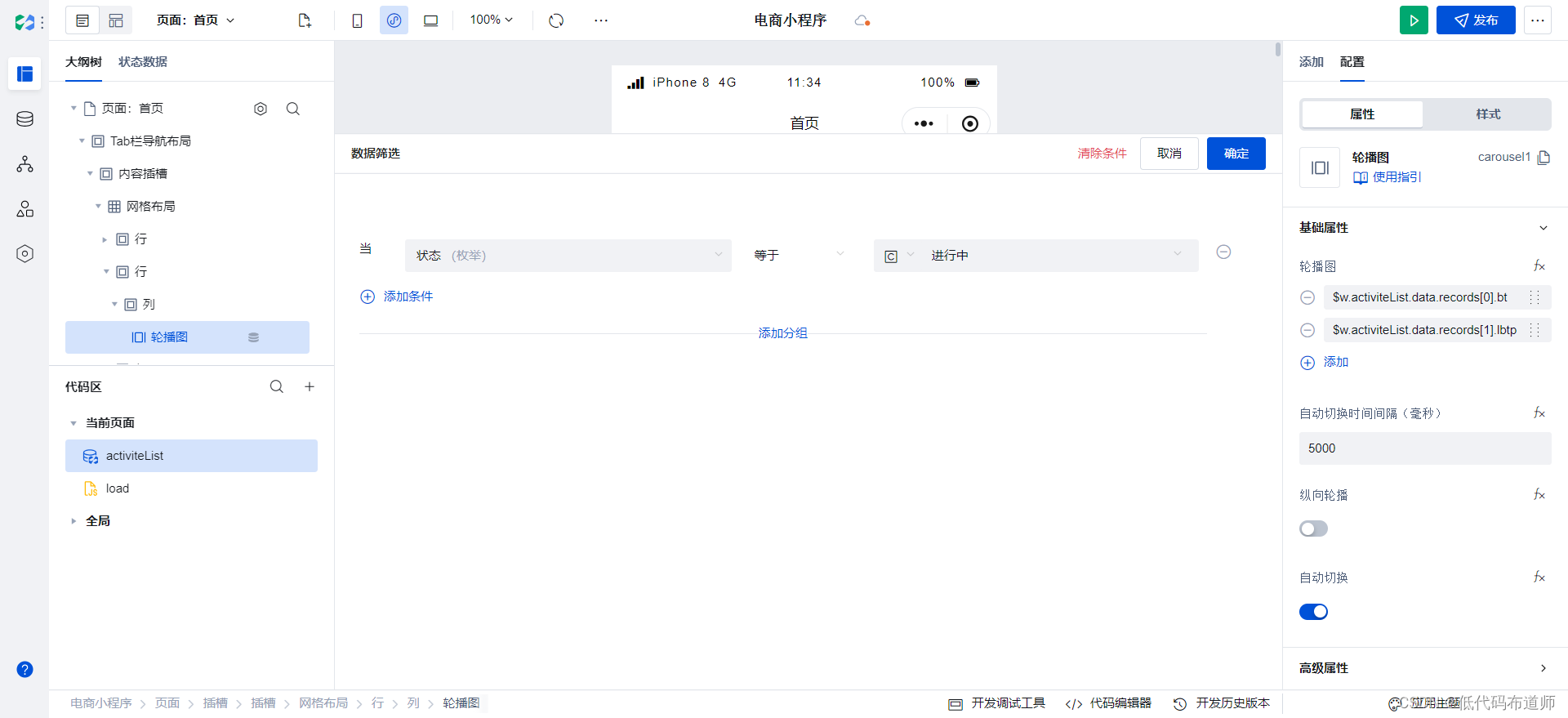This screenshot has width=1568, height=718.
Task: Select activiteList in code area
Action: pos(191,456)
